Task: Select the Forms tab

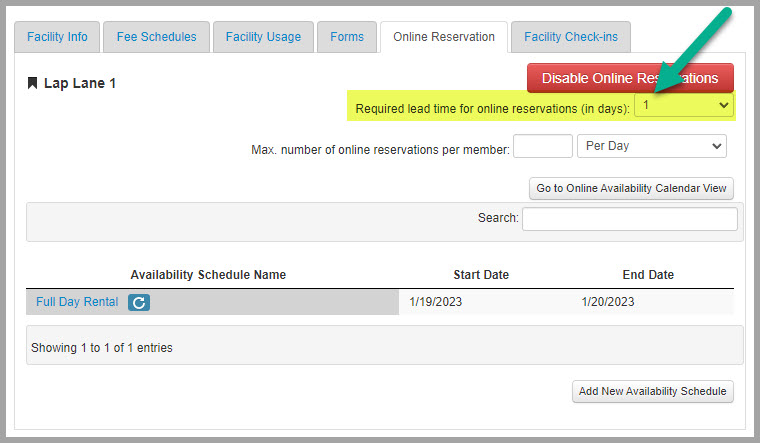Action: [347, 37]
